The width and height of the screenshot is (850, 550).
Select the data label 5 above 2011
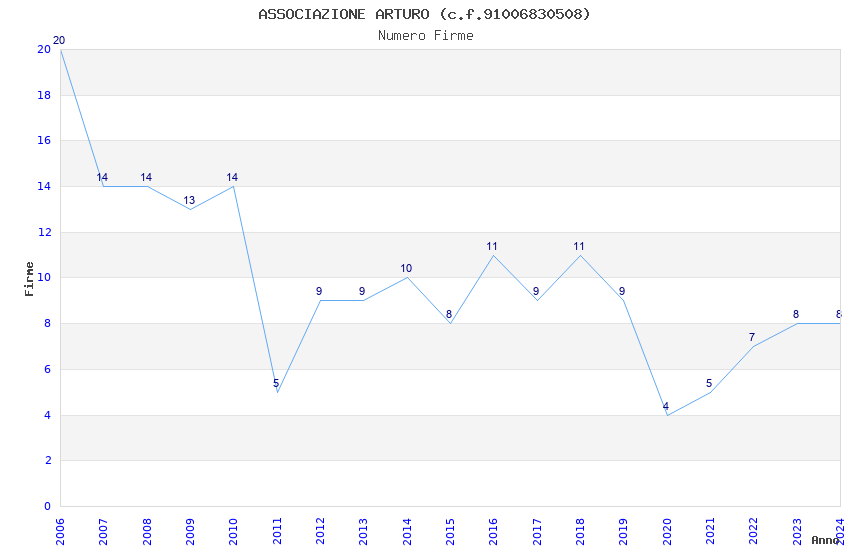pyautogui.click(x=276, y=384)
